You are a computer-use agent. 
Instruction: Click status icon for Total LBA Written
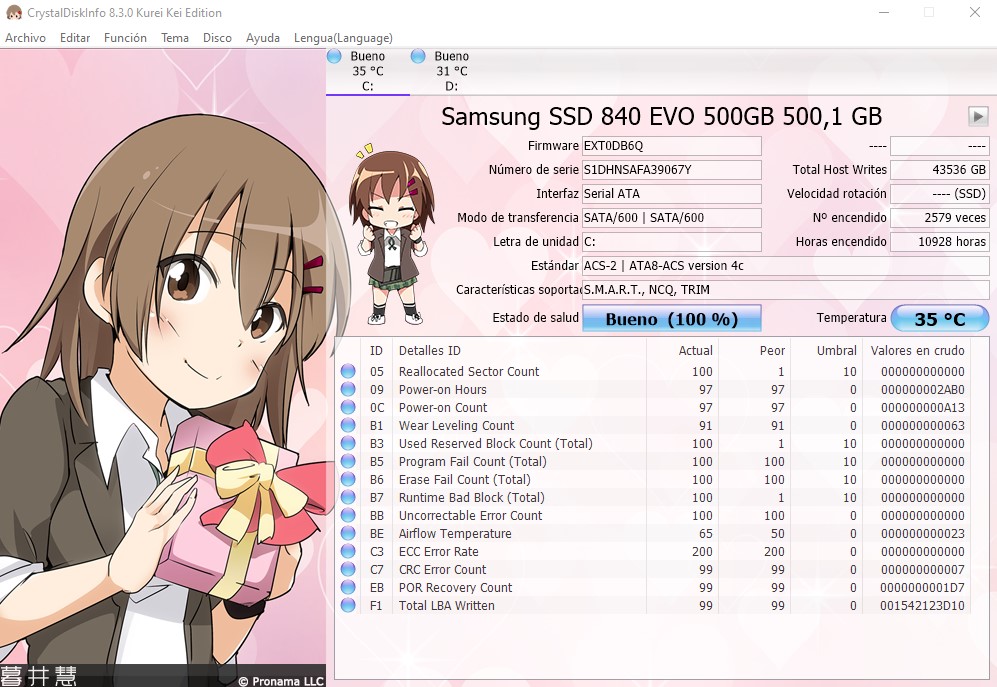(348, 605)
